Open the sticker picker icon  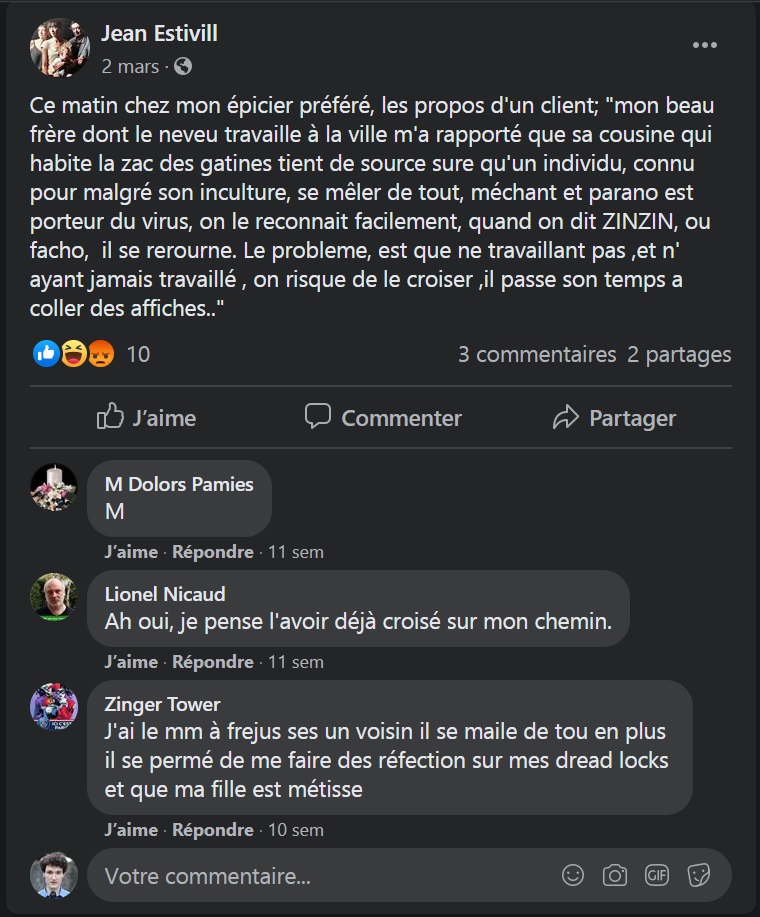click(x=699, y=876)
